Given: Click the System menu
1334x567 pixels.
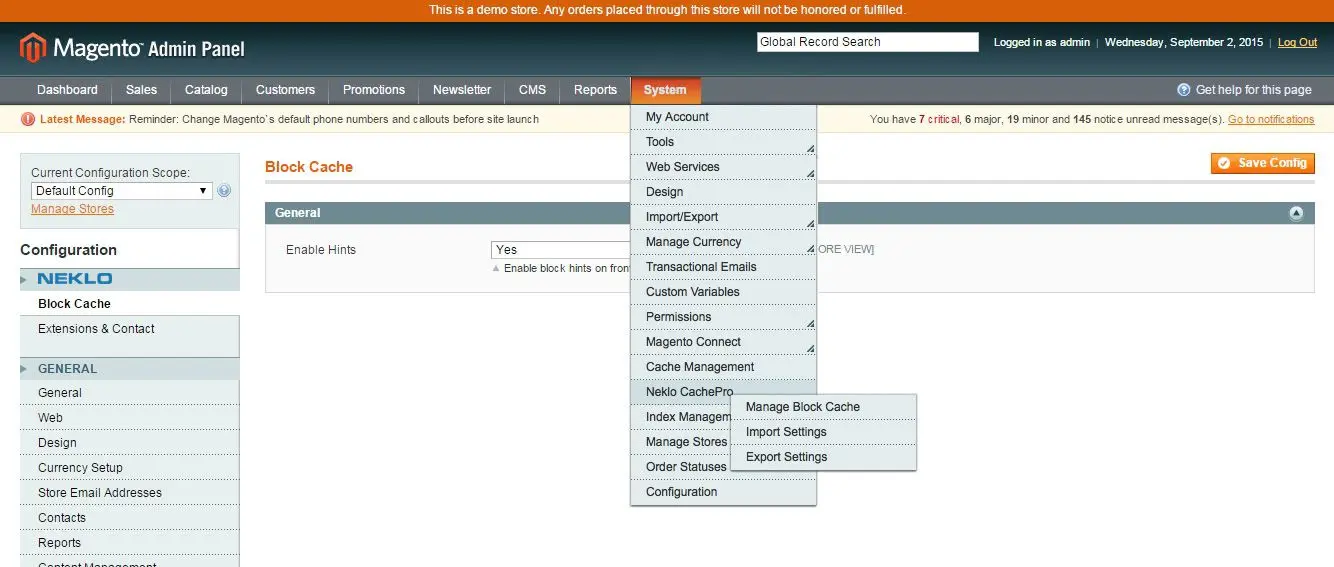Looking at the screenshot, I should tap(665, 90).
